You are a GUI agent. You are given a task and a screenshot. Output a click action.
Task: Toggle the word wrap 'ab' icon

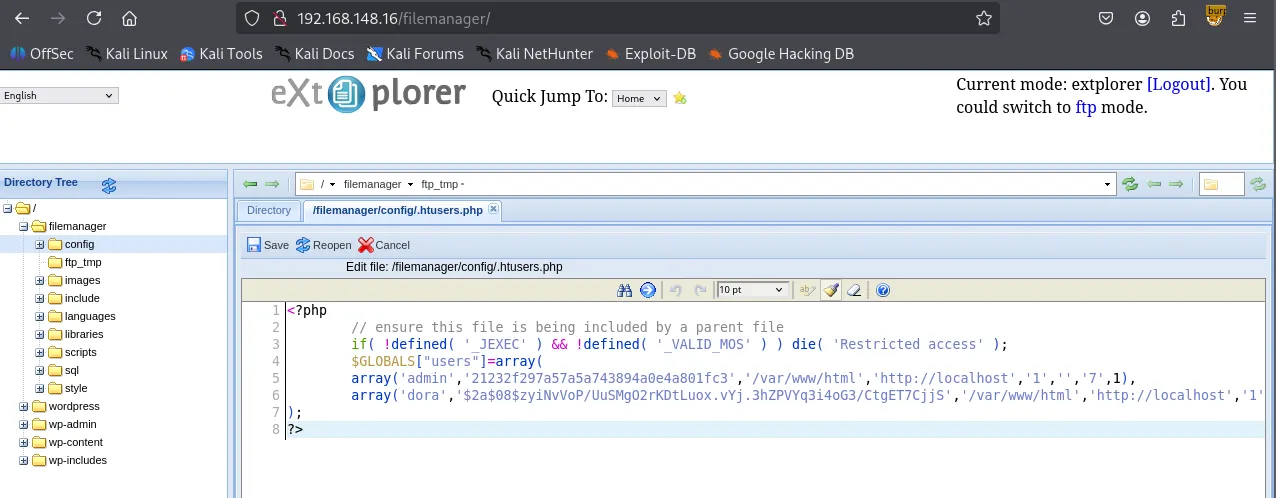[807, 290]
